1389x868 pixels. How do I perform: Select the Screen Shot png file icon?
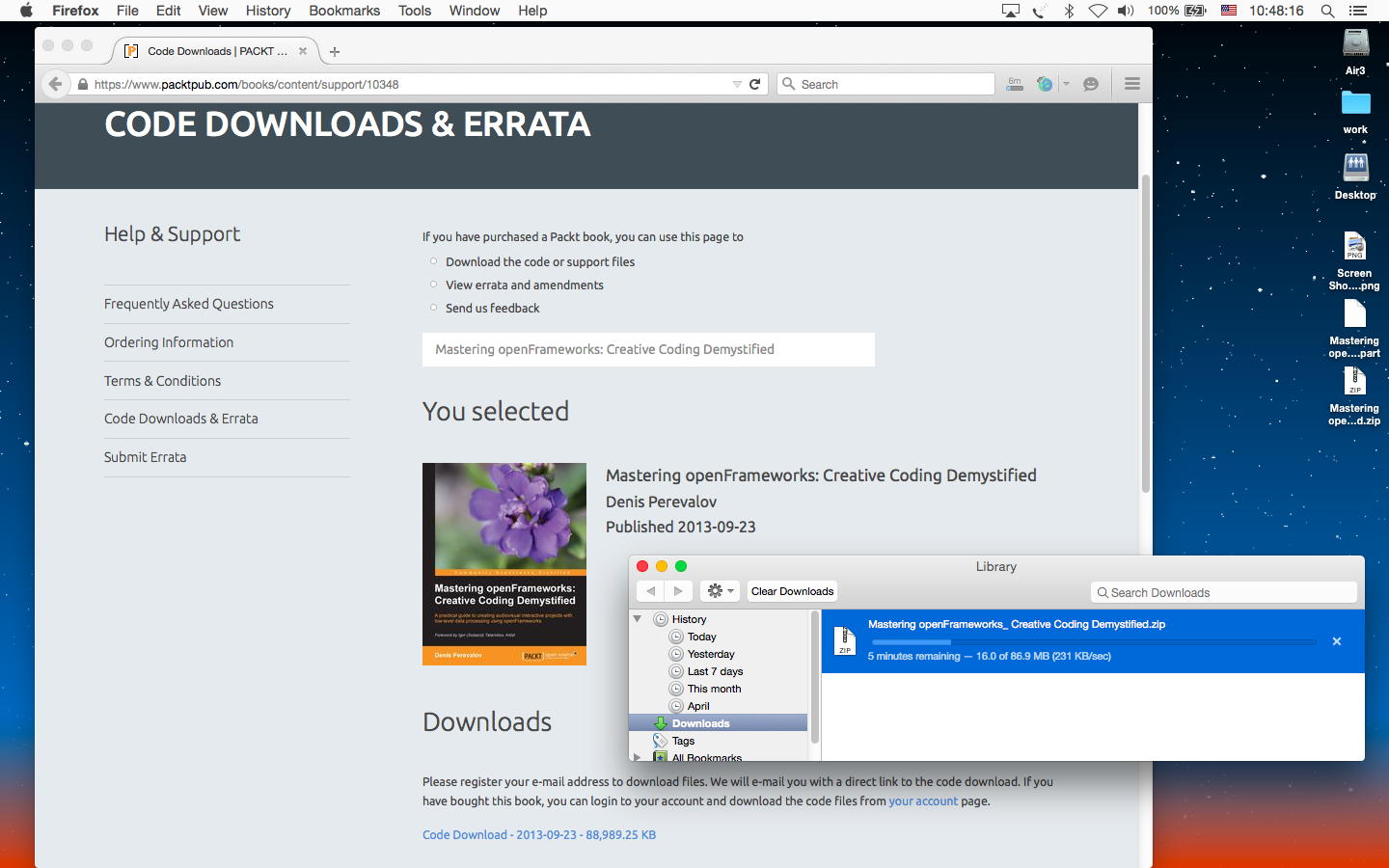tap(1355, 246)
